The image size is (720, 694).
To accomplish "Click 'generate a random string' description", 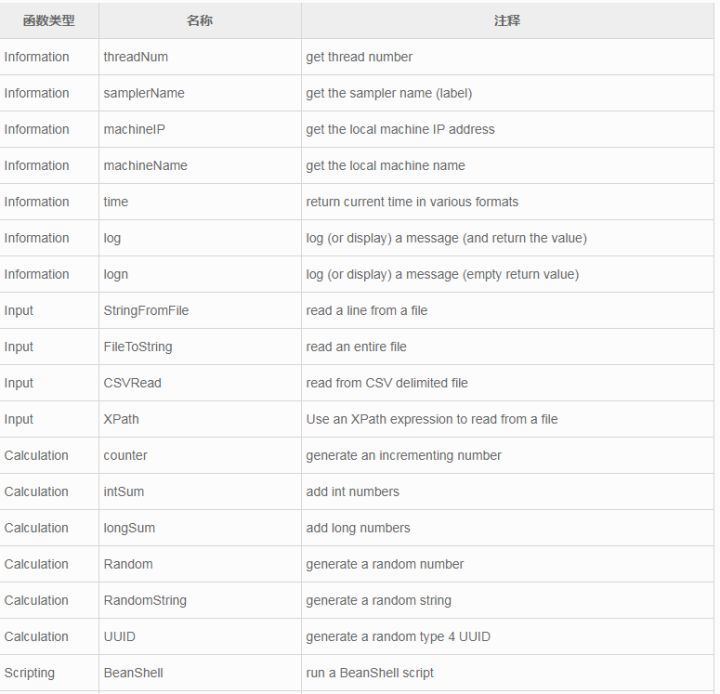I will 379,601.
